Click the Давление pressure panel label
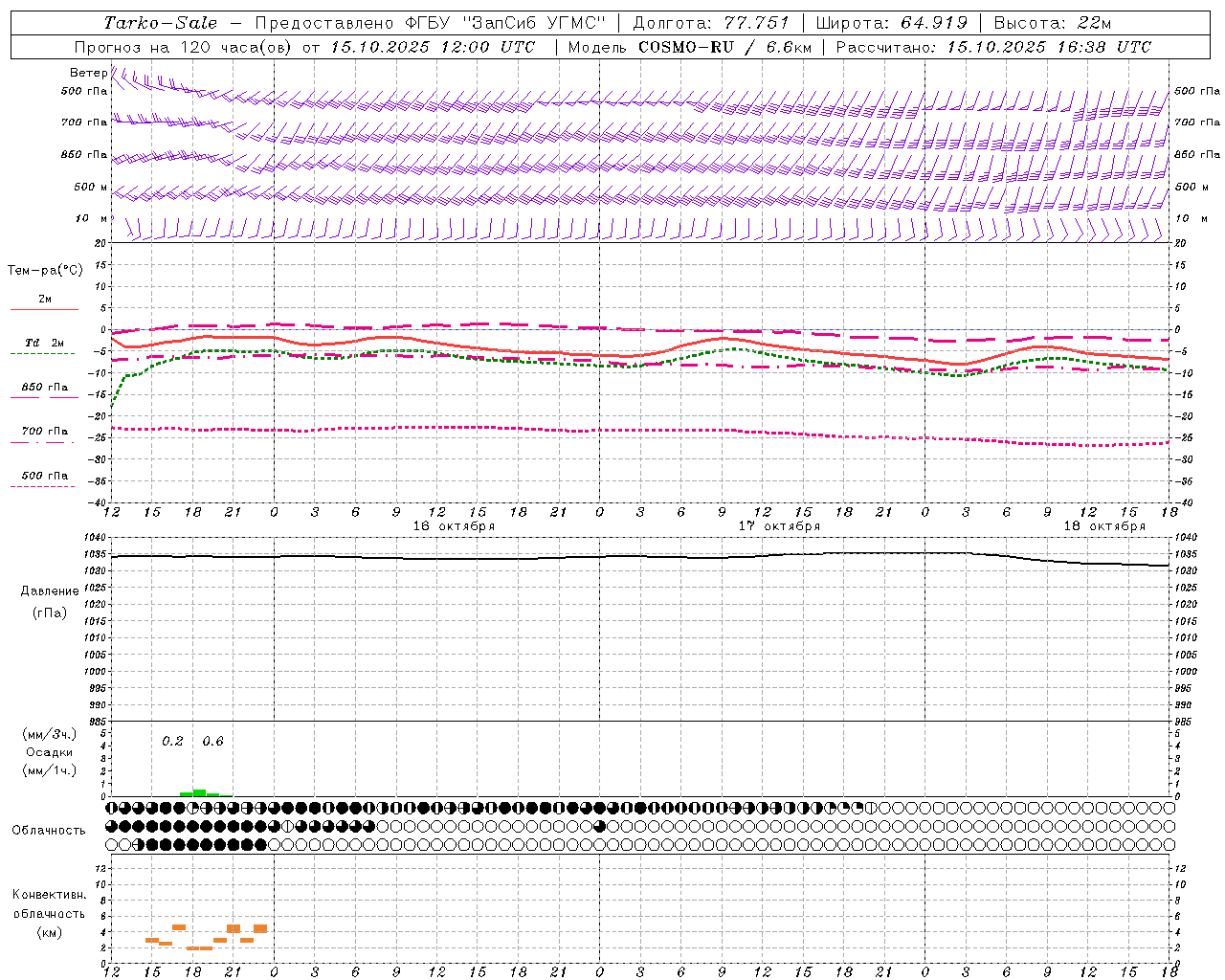This screenshot has width=1225, height=980. pos(50,591)
